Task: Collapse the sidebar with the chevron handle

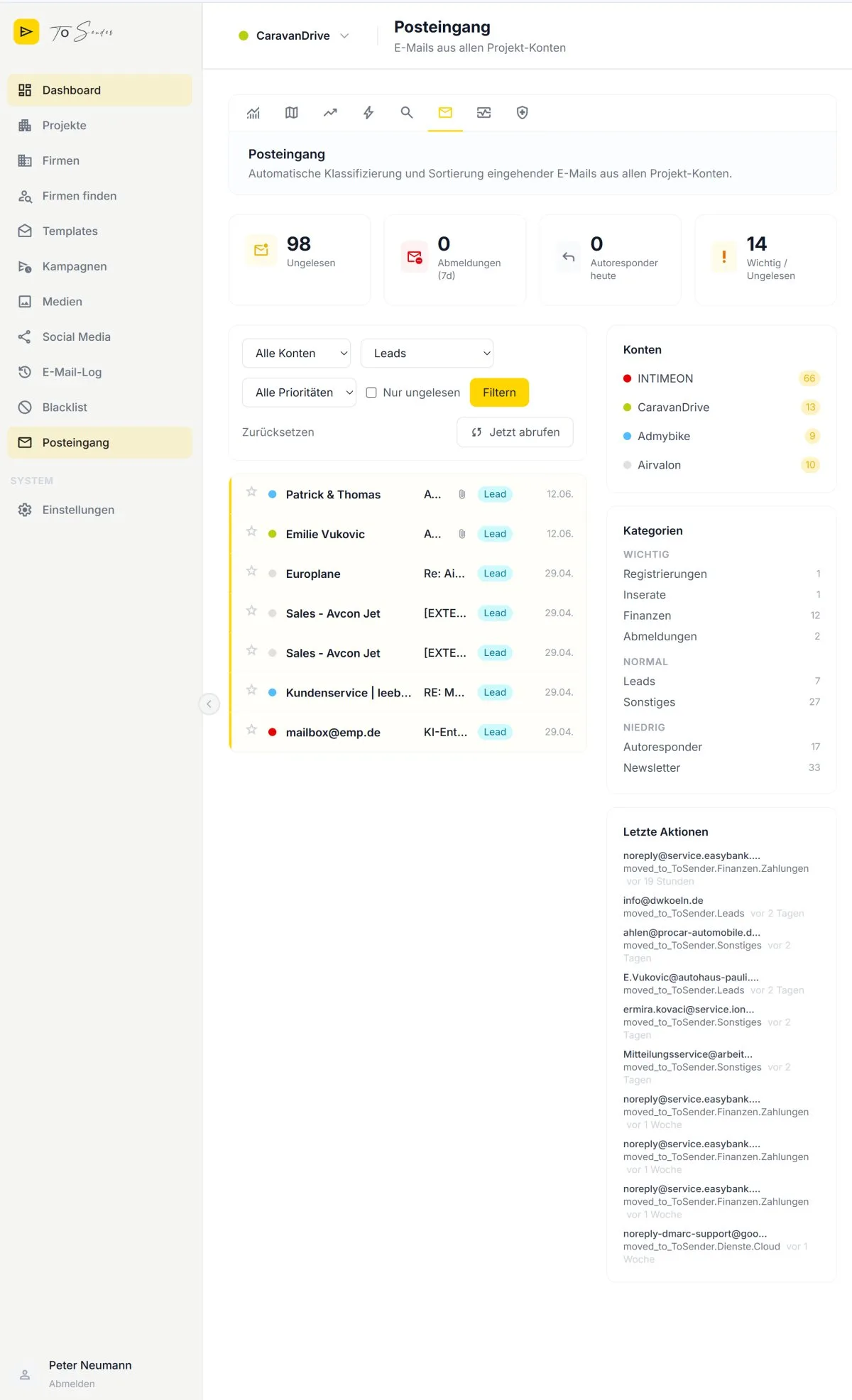Action: pos(209,704)
